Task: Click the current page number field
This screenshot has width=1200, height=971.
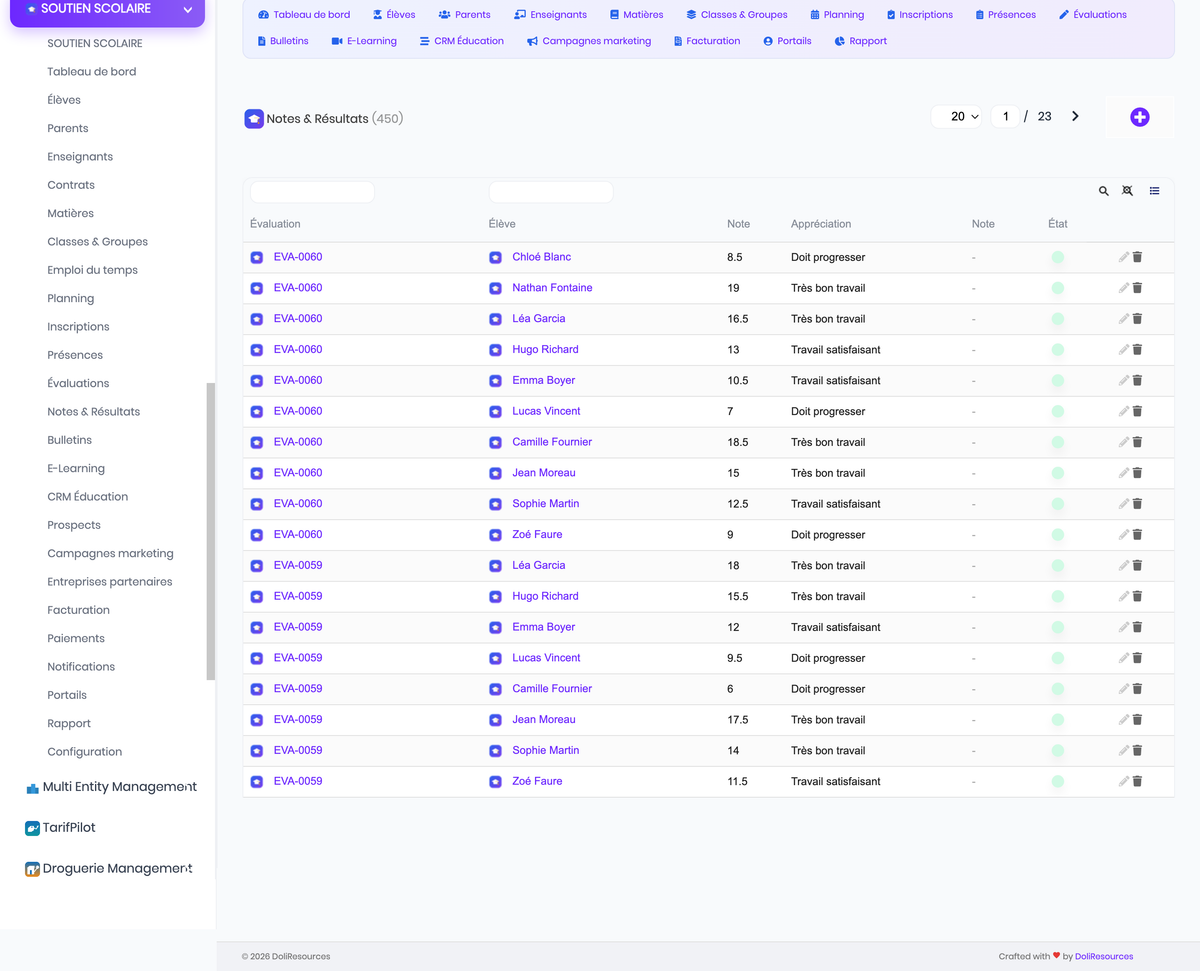Action: [1005, 117]
